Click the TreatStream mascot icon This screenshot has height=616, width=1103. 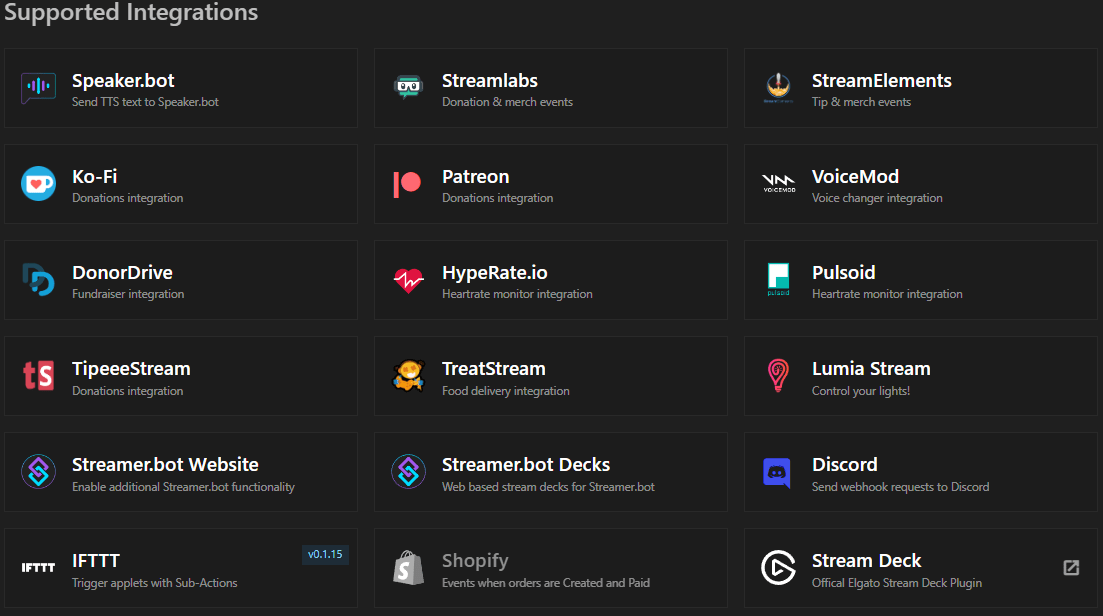(408, 376)
